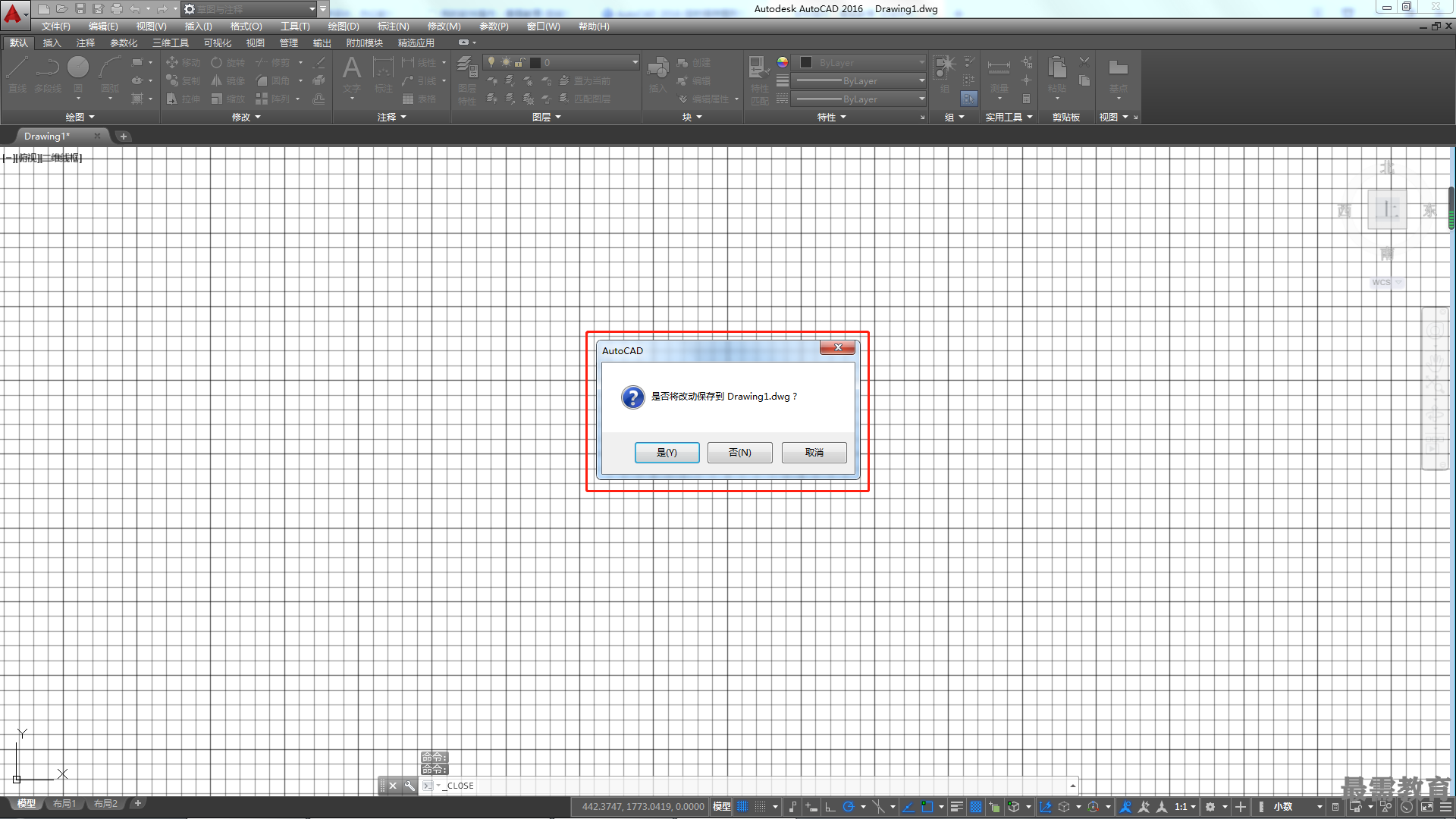Screen dimensions: 1456x819
Task: Click the customize wrench icon in command line
Action: click(x=409, y=786)
